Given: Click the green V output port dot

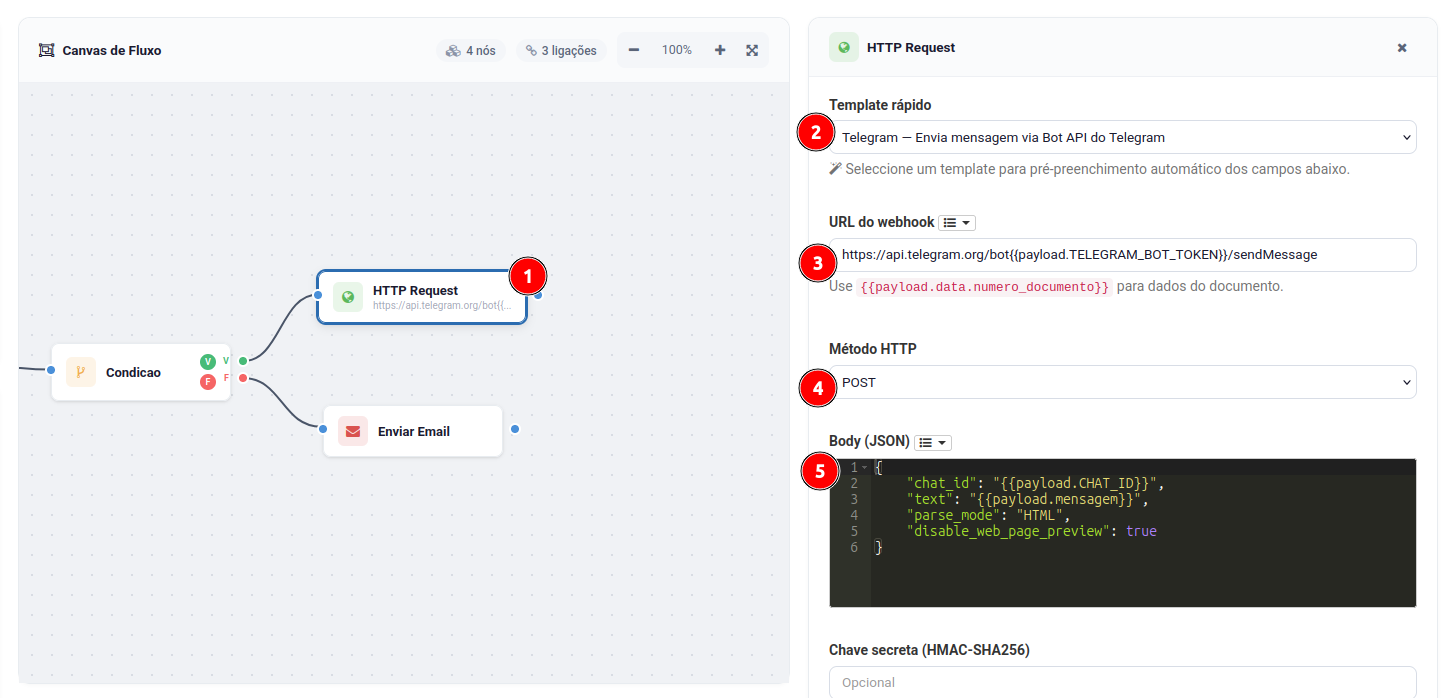Looking at the screenshot, I should tap(243, 361).
